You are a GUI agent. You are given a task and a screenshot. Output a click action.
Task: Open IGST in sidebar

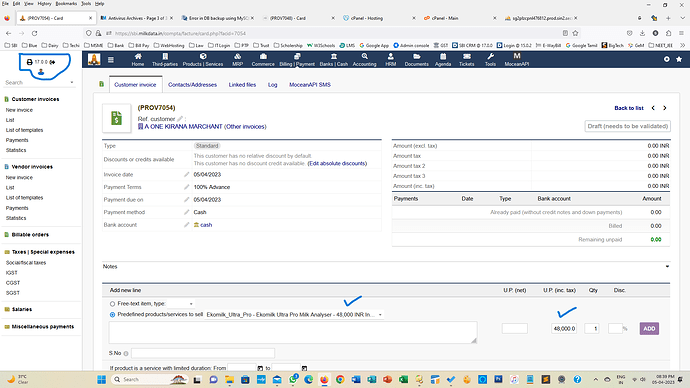11,273
